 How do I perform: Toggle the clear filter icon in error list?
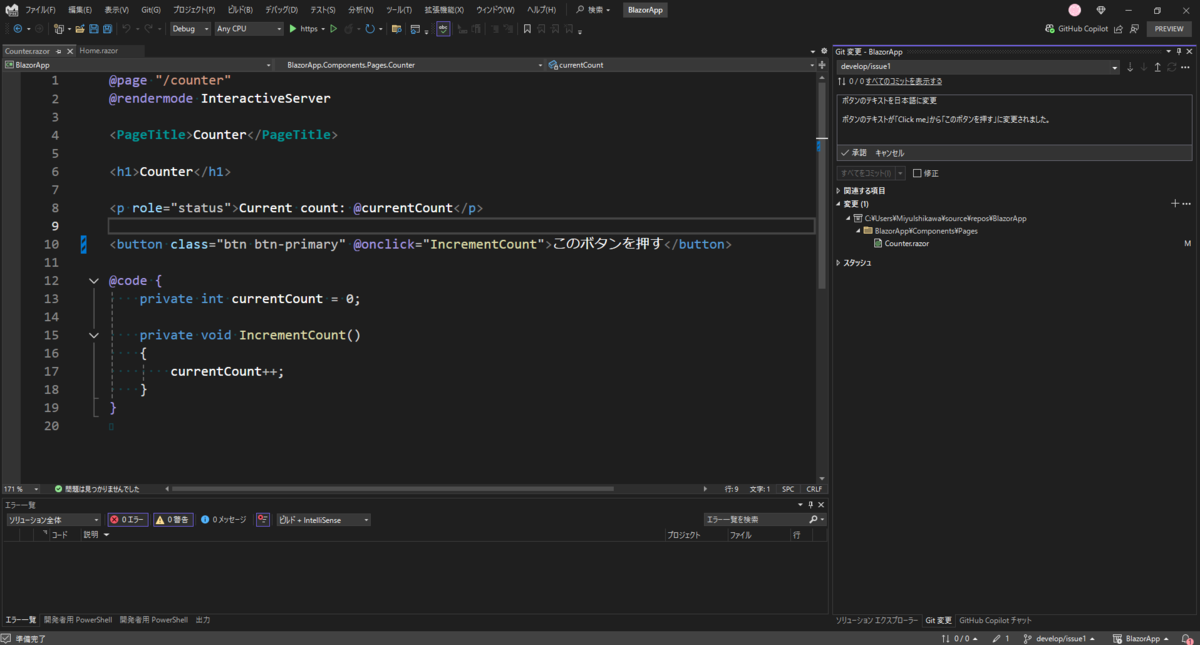[x=263, y=520]
